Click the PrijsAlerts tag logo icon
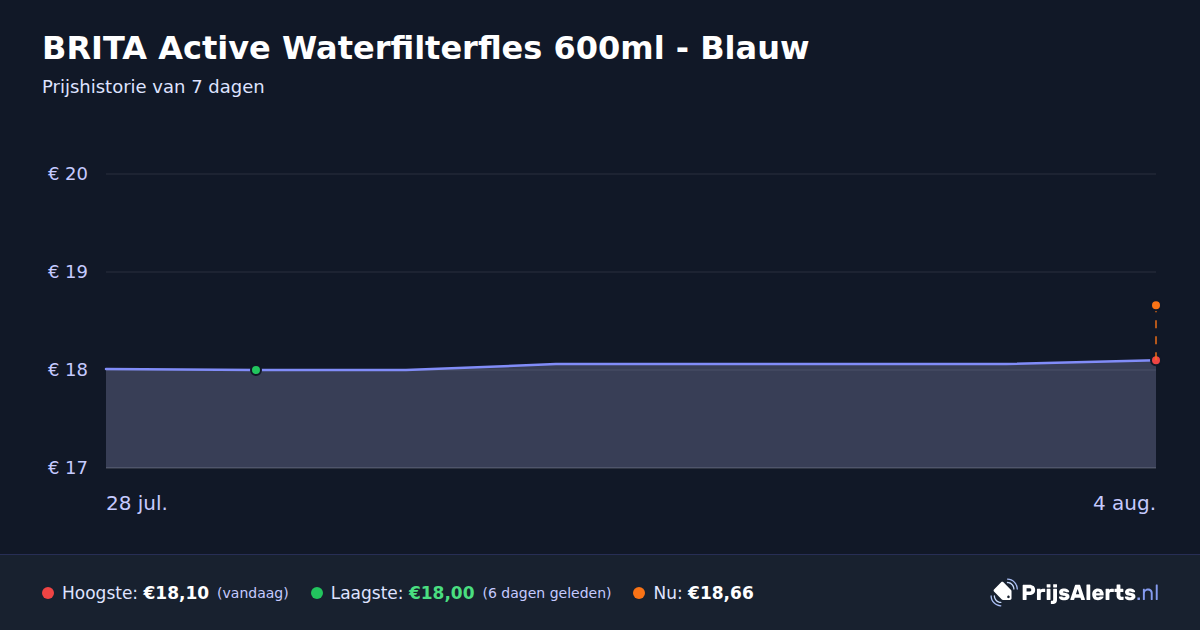Image resolution: width=1200 pixels, height=630 pixels. tap(1003, 593)
